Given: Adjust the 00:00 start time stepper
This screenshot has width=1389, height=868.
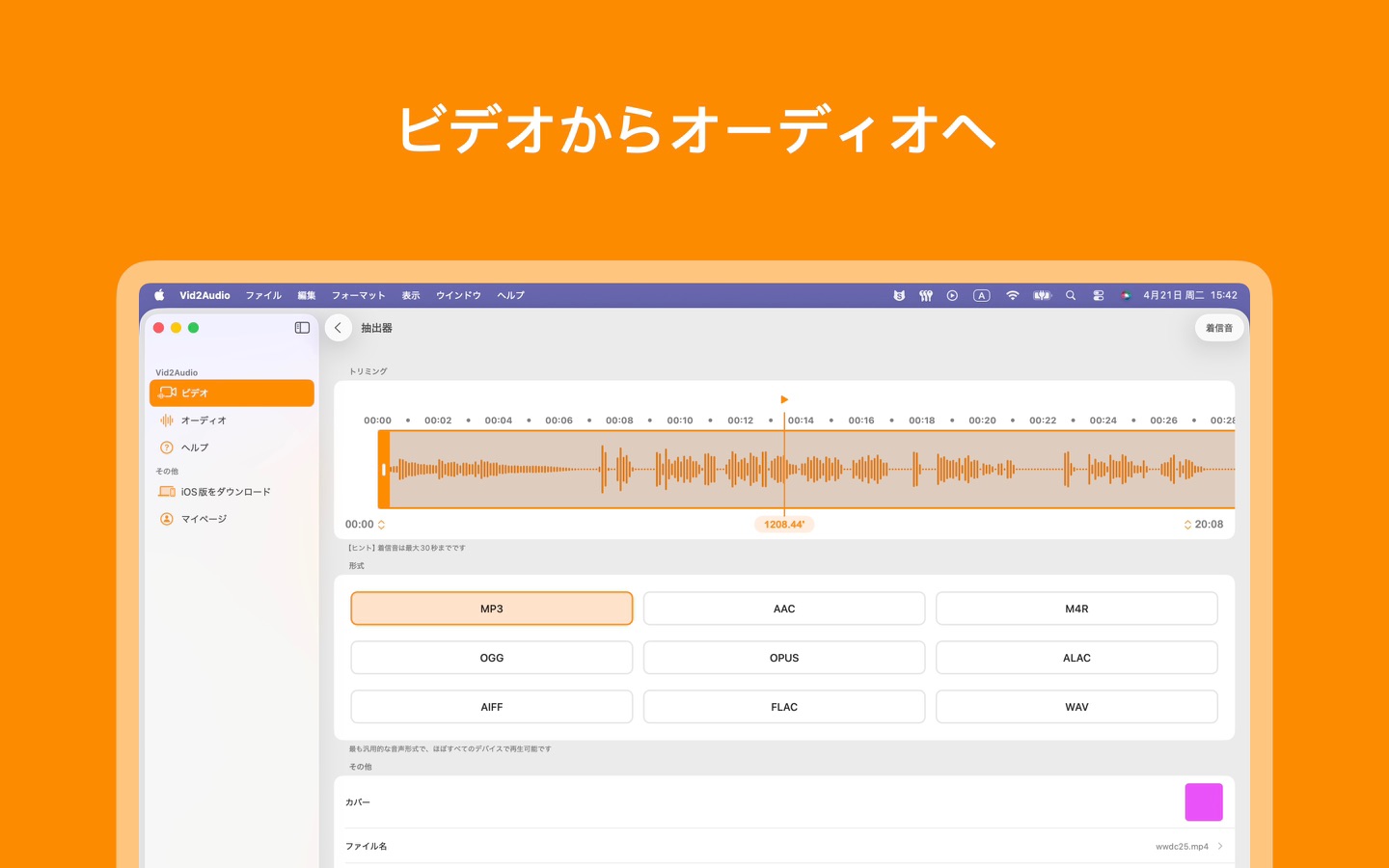Looking at the screenshot, I should 381,525.
